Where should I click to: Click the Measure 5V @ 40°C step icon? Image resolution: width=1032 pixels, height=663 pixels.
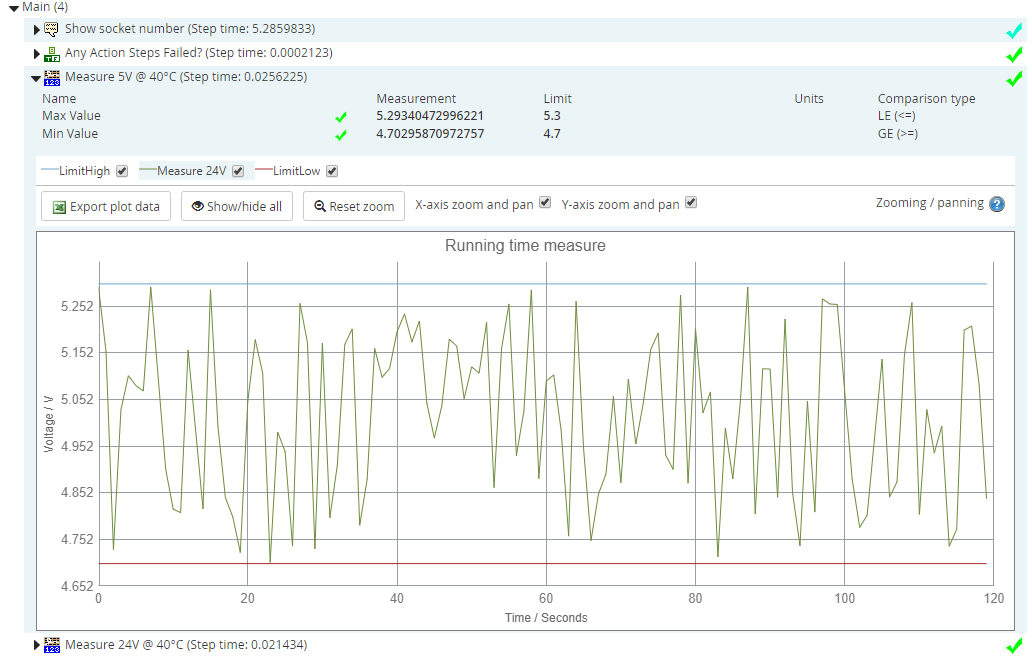coord(52,77)
